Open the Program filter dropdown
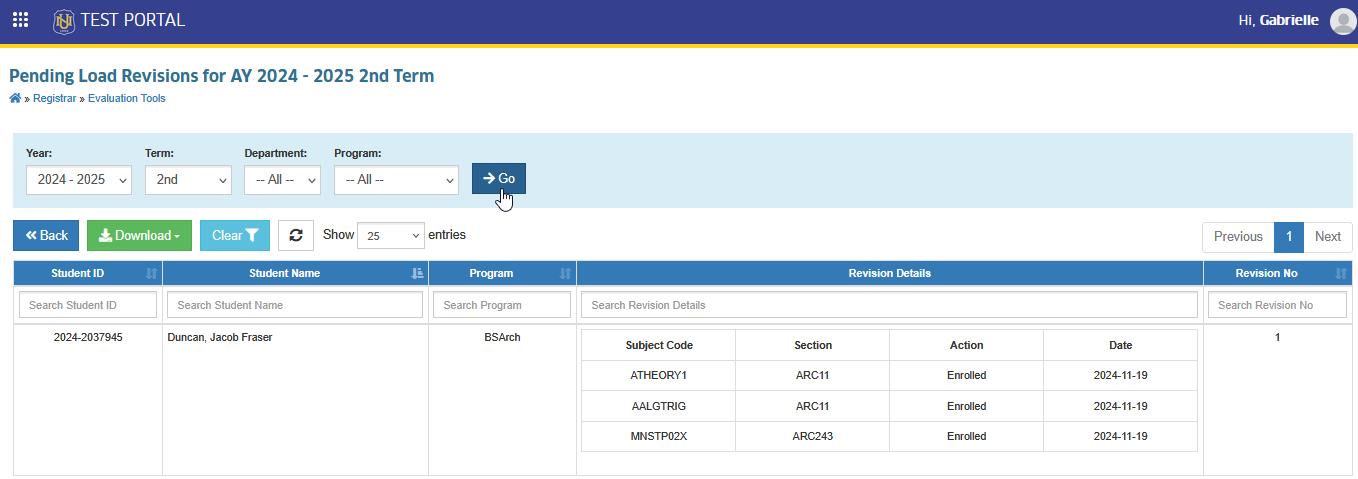Image resolution: width=1358 pixels, height=479 pixels. pyautogui.click(x=396, y=180)
